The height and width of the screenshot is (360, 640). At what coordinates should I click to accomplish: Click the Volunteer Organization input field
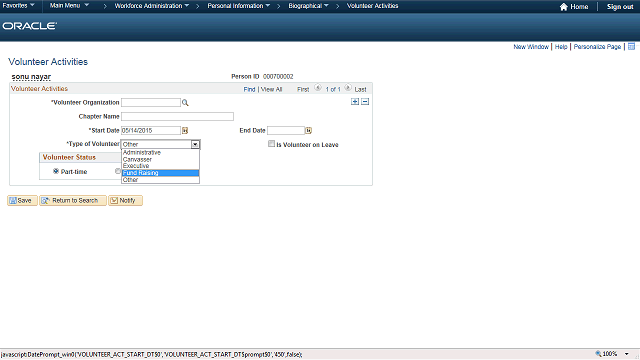coord(151,102)
